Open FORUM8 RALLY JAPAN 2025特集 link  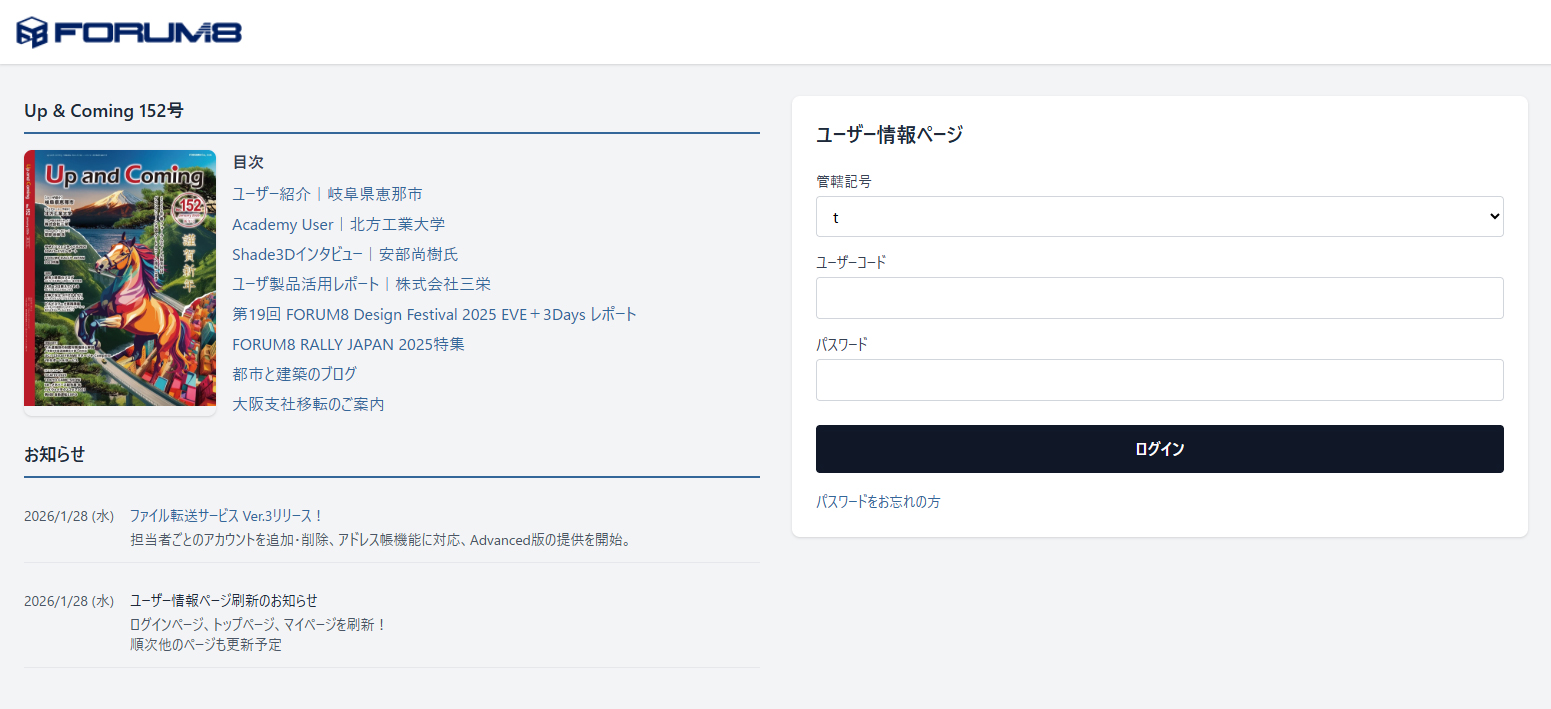(348, 344)
